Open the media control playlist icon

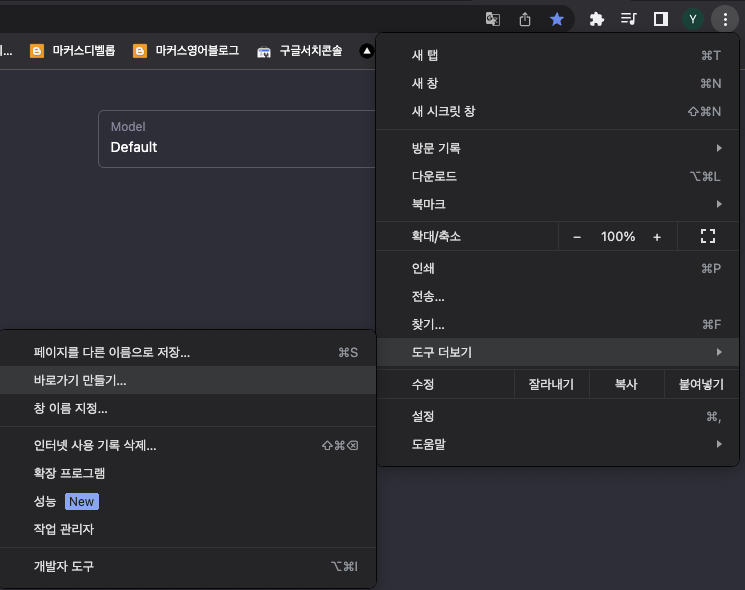(x=628, y=19)
